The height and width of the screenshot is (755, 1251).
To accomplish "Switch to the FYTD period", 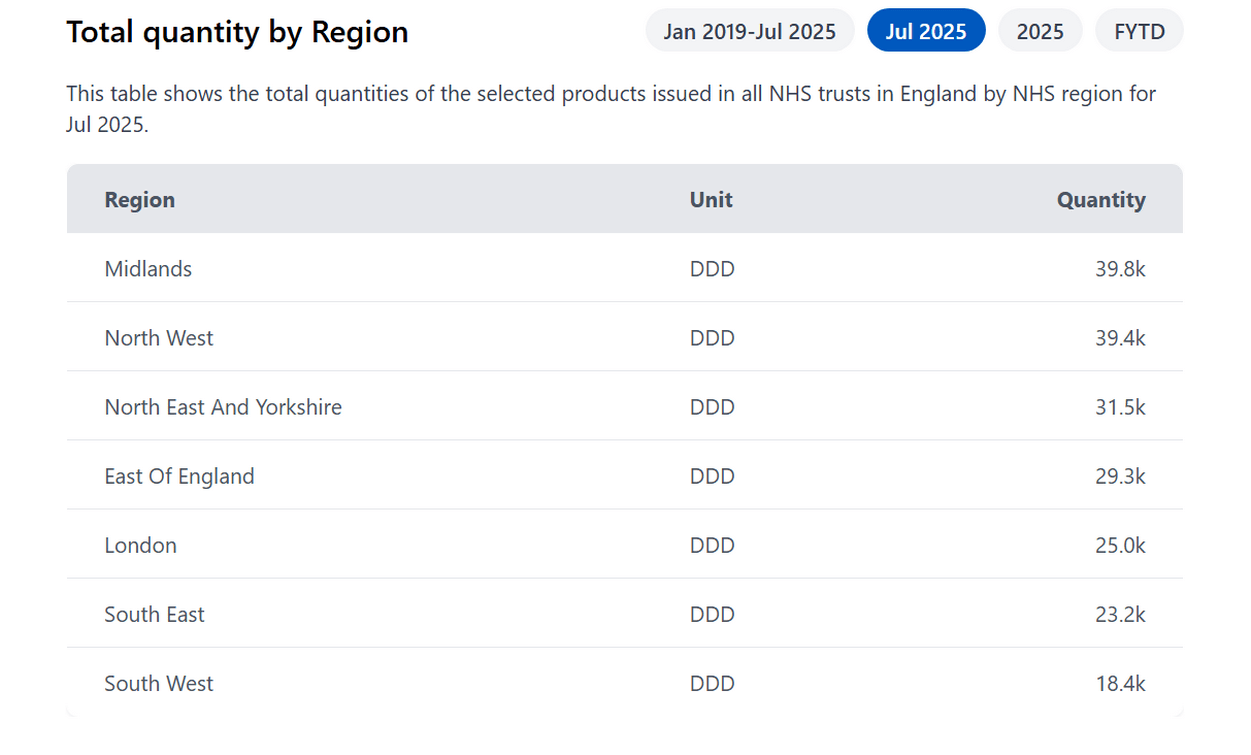I will (1139, 31).
